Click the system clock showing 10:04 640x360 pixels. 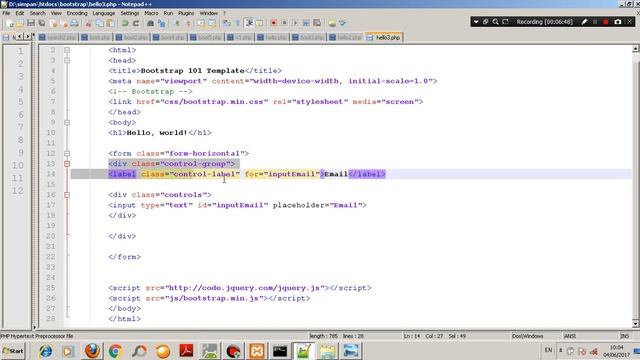(x=617, y=347)
